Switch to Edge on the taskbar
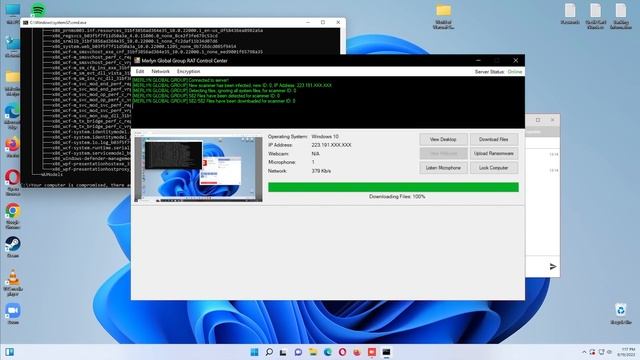The height and width of the screenshot is (360, 640). point(327,352)
